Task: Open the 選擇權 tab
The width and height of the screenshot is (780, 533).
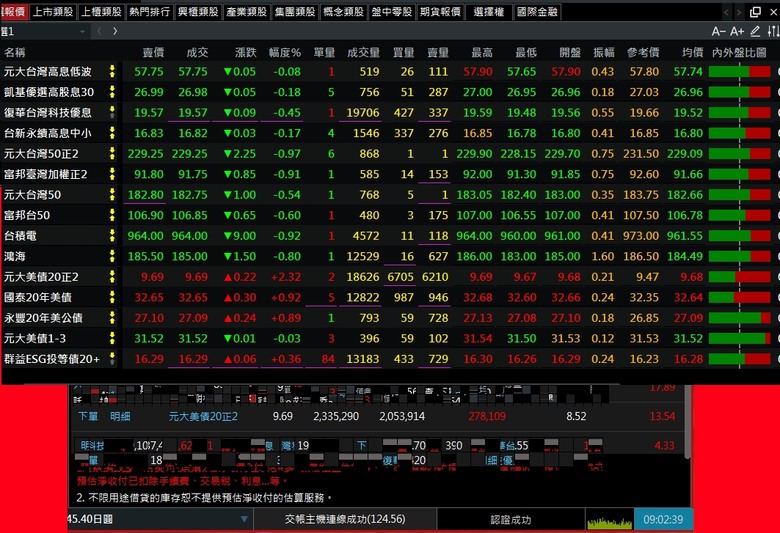Action: pos(488,11)
